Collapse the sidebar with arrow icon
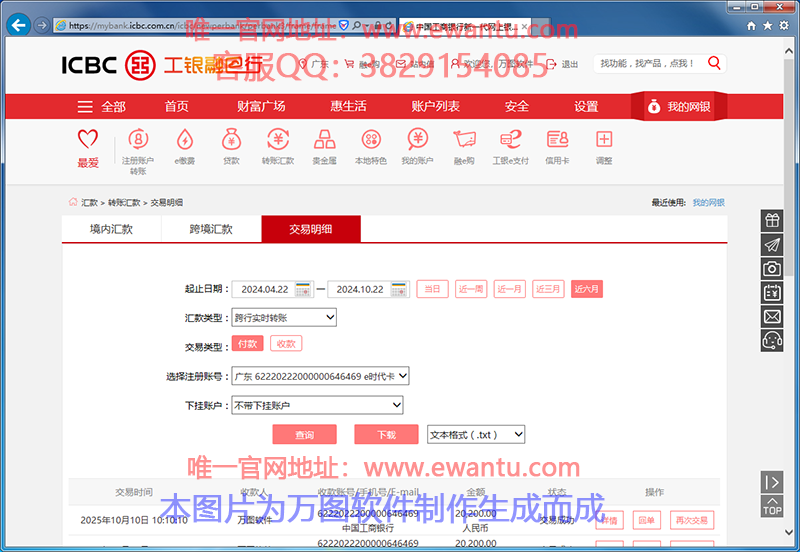 [772, 482]
